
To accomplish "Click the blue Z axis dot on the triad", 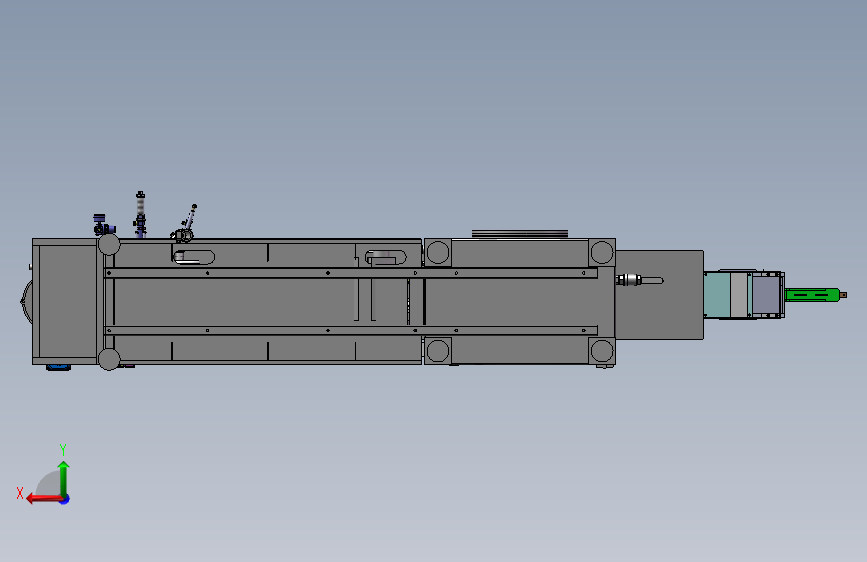I will click(x=65, y=499).
